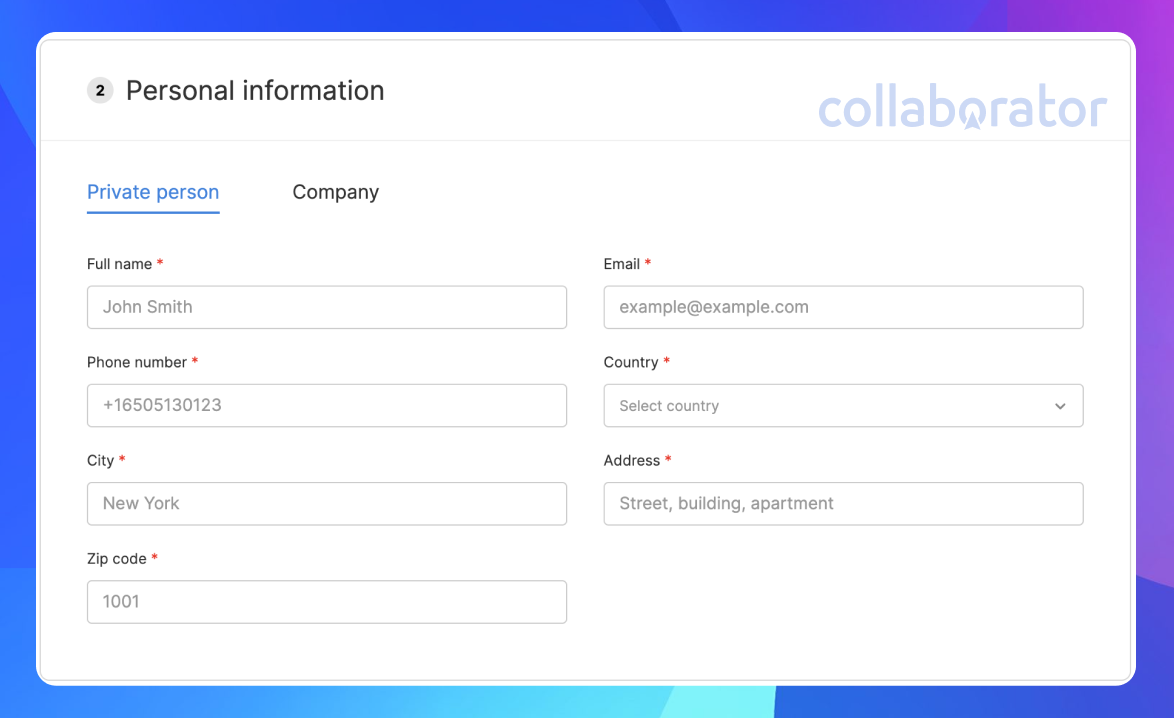
Task: Focus the Email input field
Action: (x=843, y=307)
